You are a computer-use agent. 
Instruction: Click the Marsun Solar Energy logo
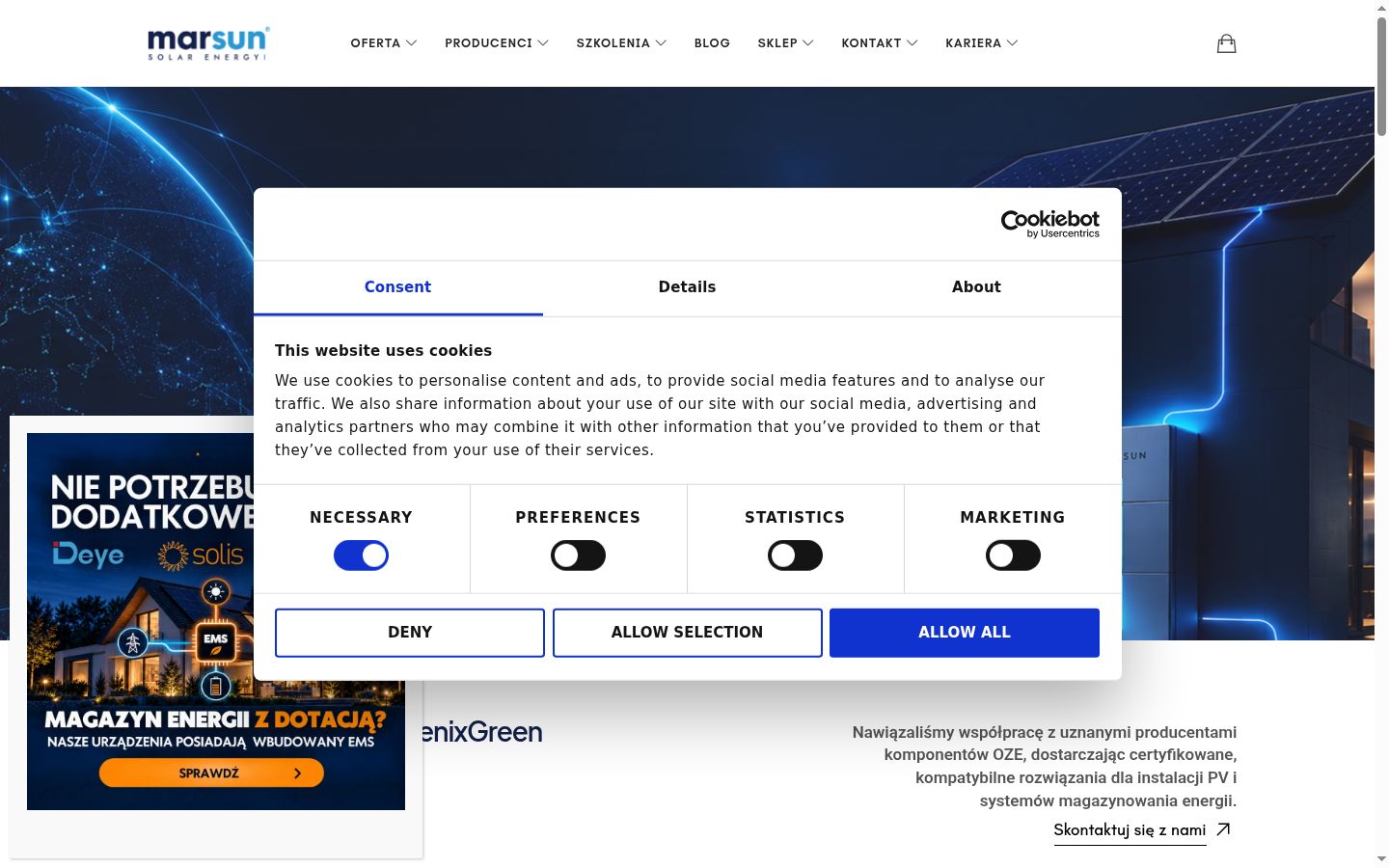point(208,43)
